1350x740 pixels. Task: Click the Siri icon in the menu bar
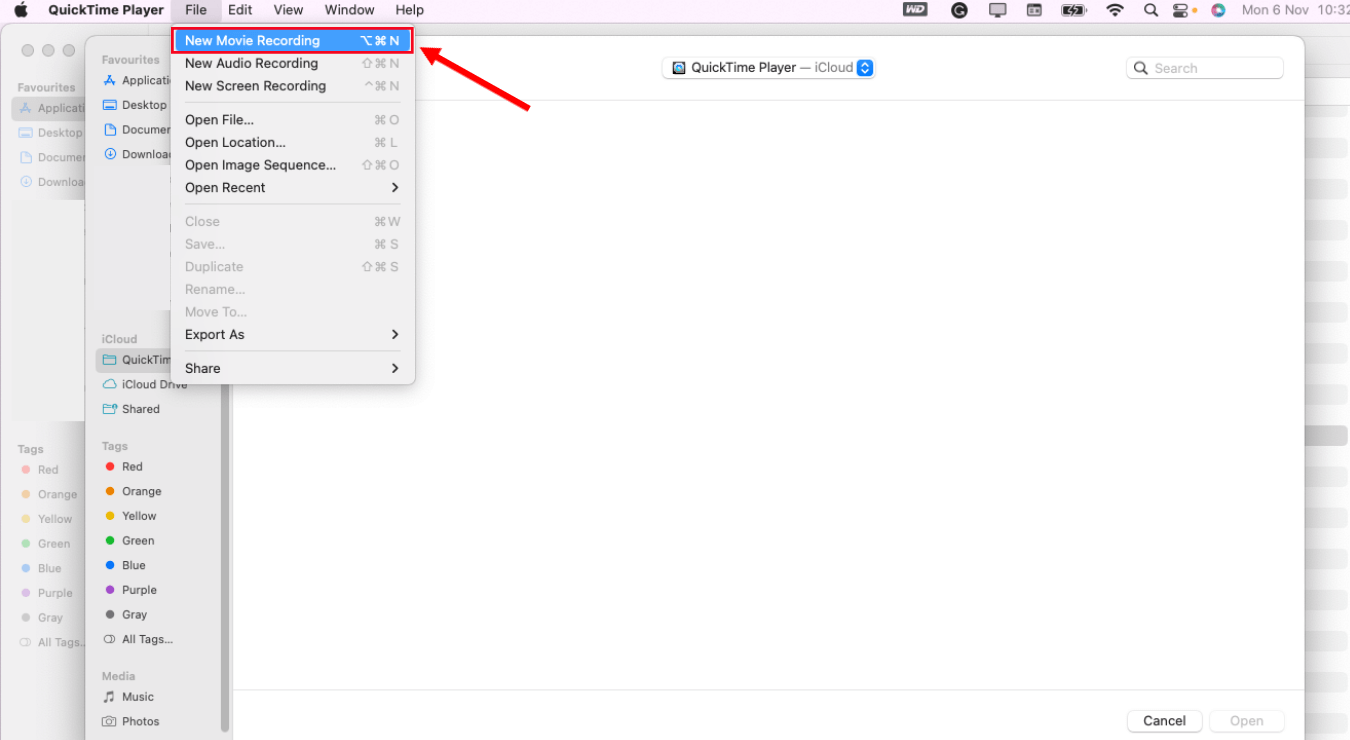pos(1218,10)
